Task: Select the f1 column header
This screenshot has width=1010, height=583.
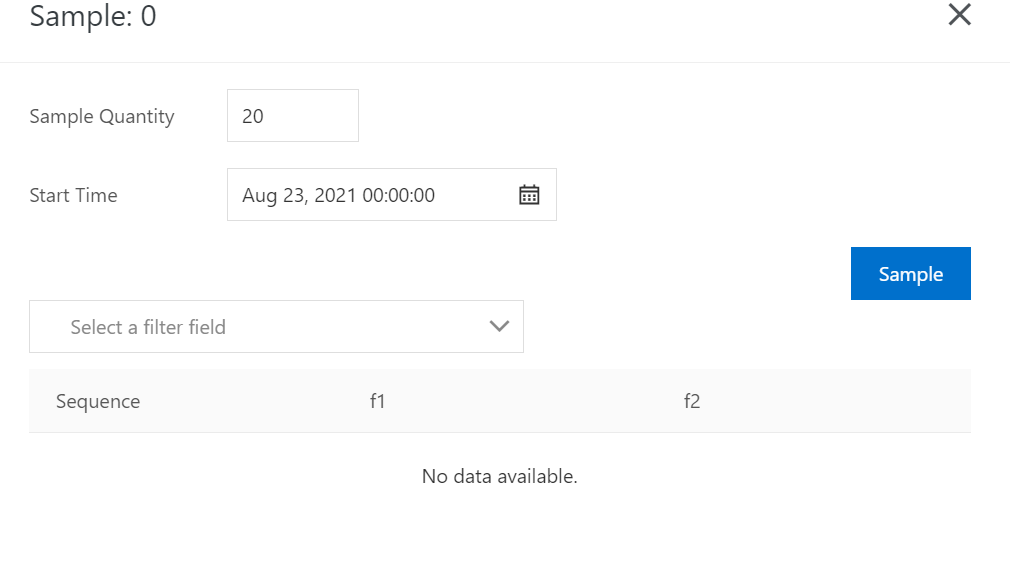Action: tap(377, 402)
